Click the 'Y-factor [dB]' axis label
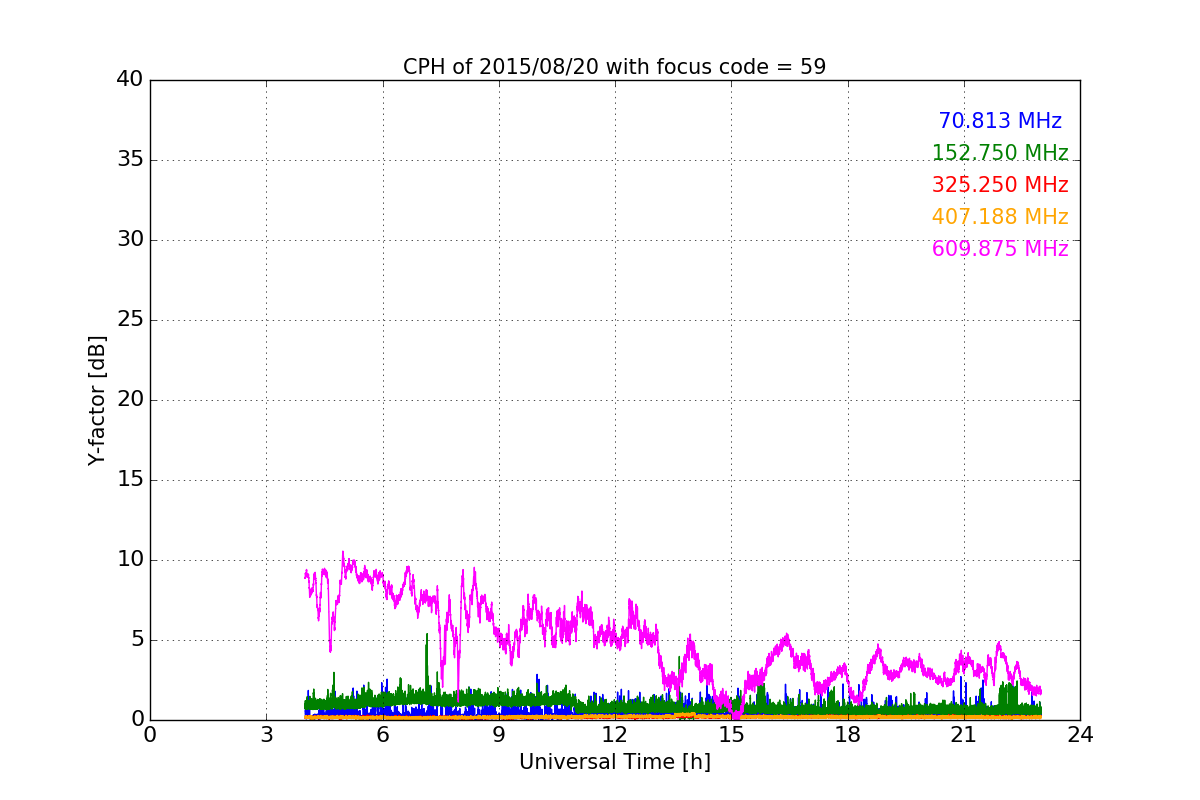1200x800 pixels. pos(96,400)
